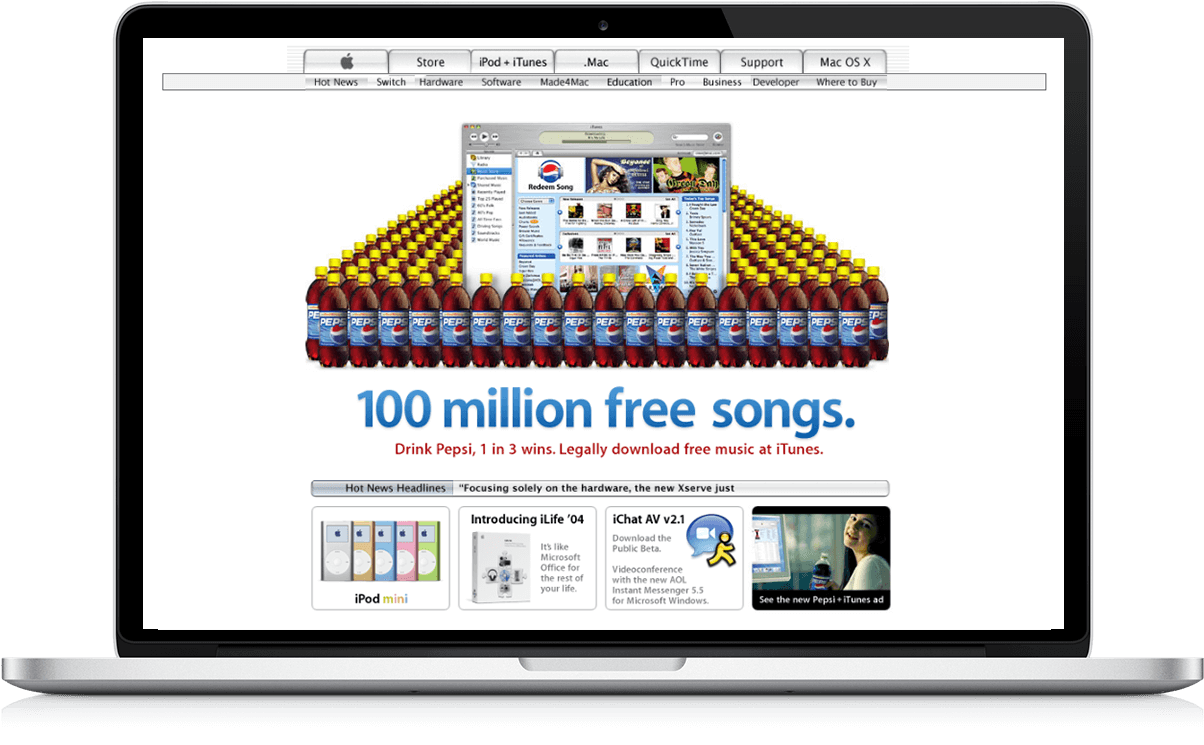The height and width of the screenshot is (745, 1204).
Task: Click the Apple logo tab
Action: (346, 62)
